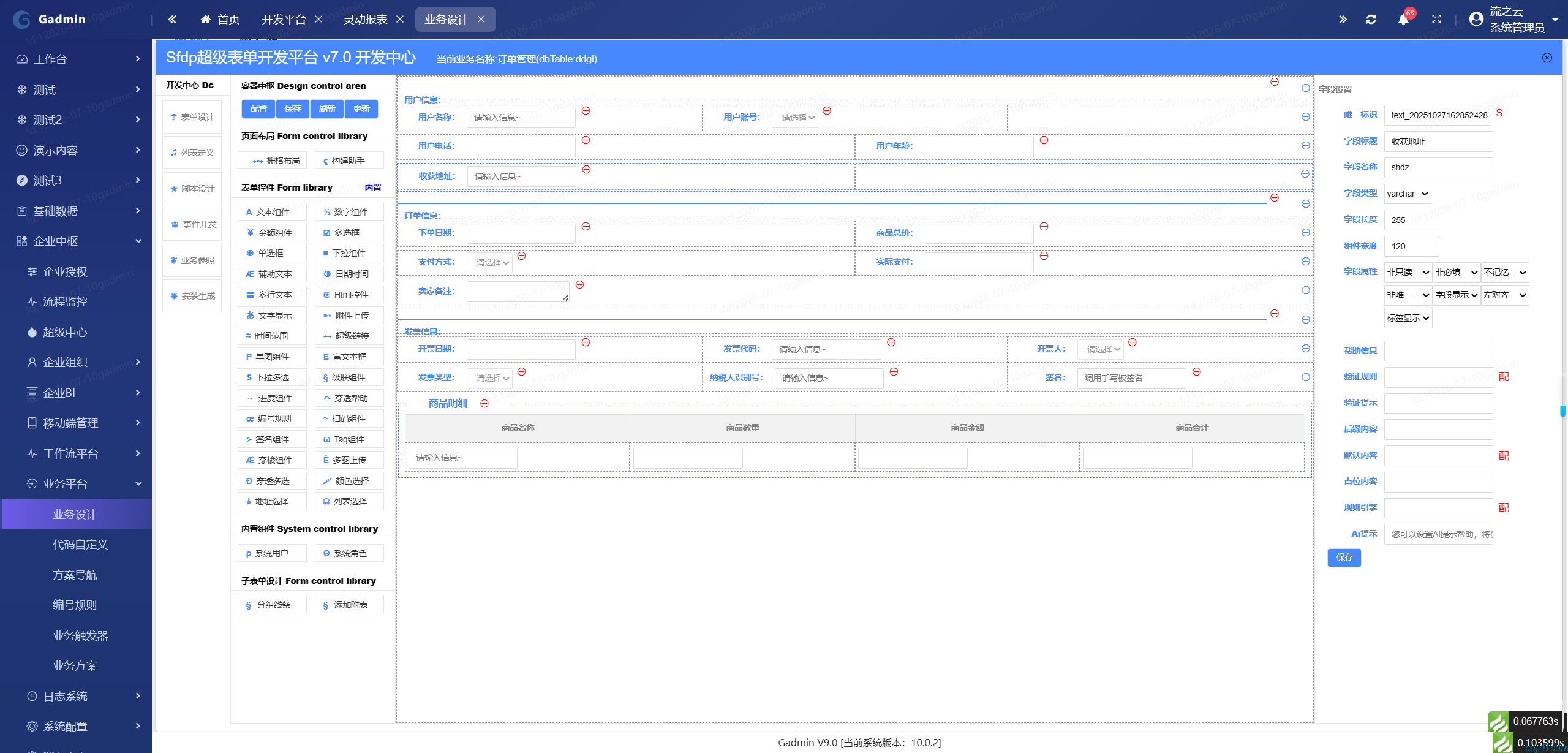Viewport: 1568px width, 753px height.
Task: Select the 颜色选择 color component
Action: click(x=349, y=481)
